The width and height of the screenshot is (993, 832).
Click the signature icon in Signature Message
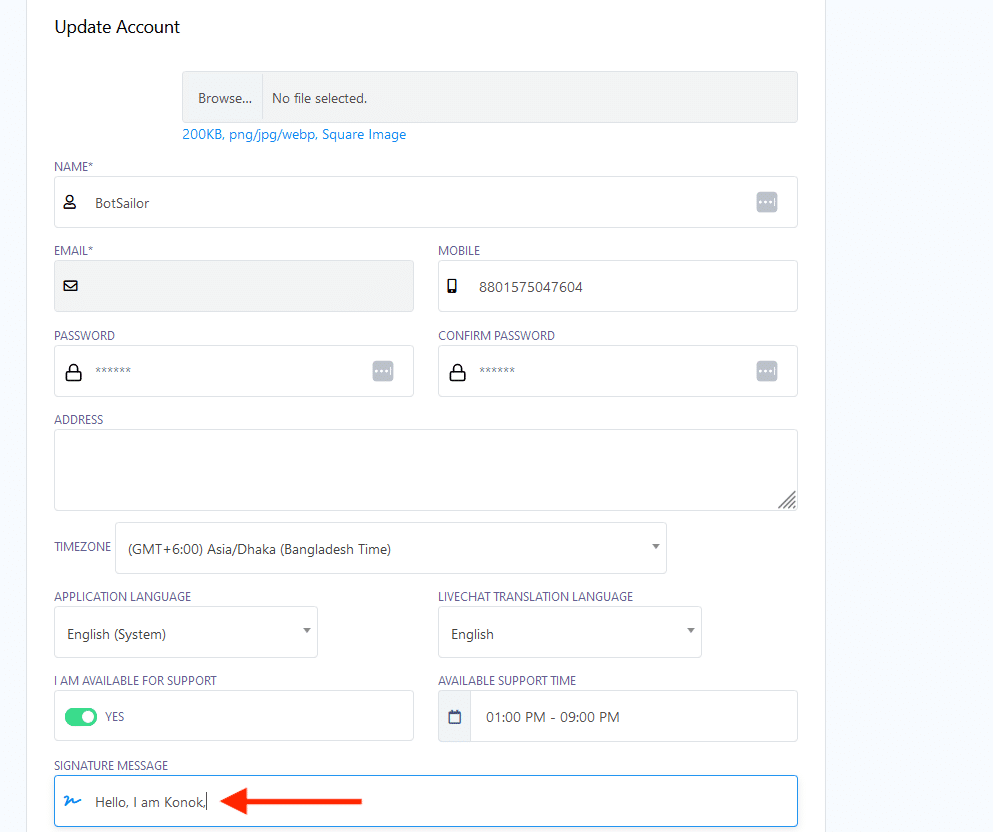pyautogui.click(x=71, y=801)
